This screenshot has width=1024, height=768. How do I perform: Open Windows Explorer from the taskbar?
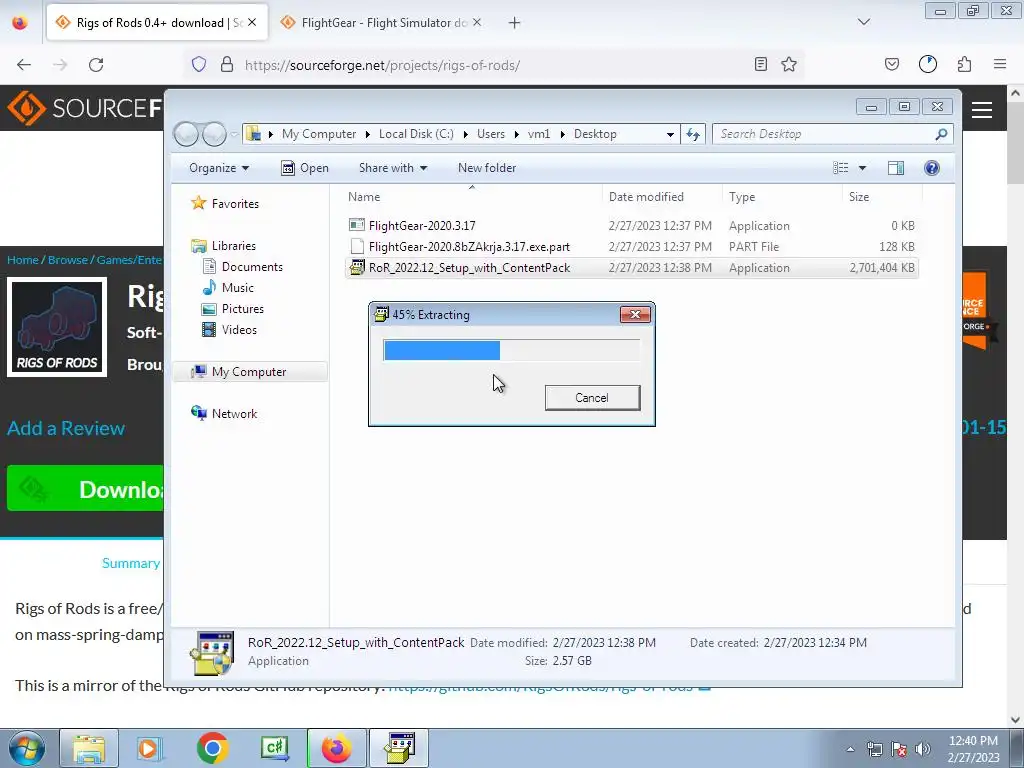(x=89, y=748)
